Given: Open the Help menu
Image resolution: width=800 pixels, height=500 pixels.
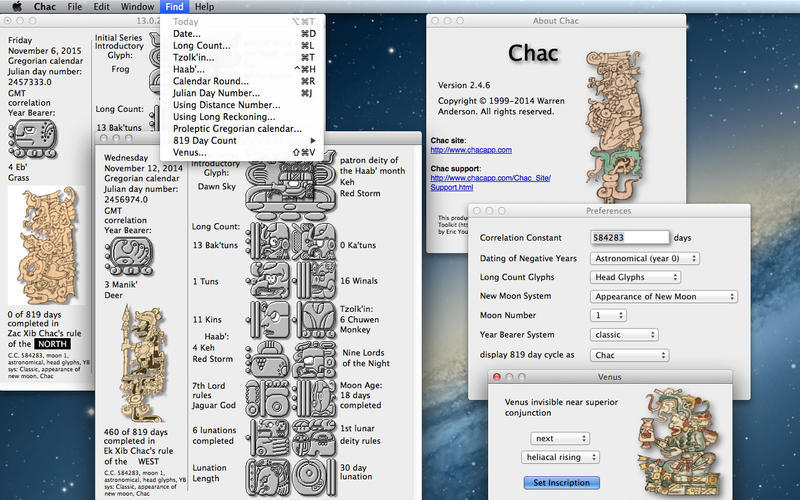Looking at the screenshot, I should (x=204, y=7).
